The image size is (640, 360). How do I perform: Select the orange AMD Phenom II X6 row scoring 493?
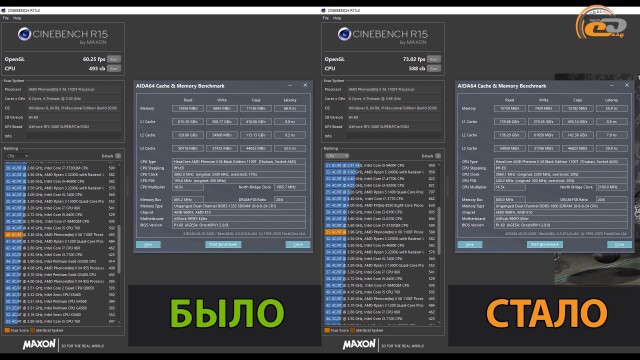pyautogui.click(x=60, y=235)
